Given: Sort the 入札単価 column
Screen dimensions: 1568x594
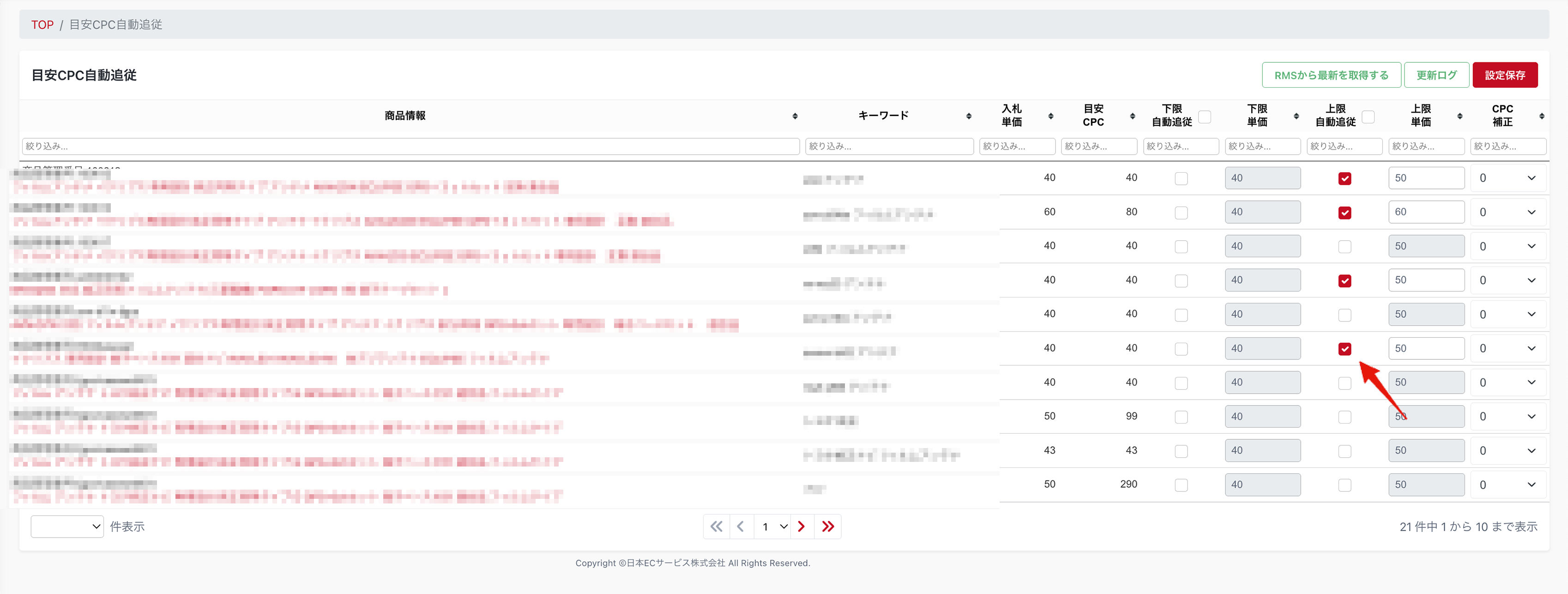Looking at the screenshot, I should (x=1050, y=116).
